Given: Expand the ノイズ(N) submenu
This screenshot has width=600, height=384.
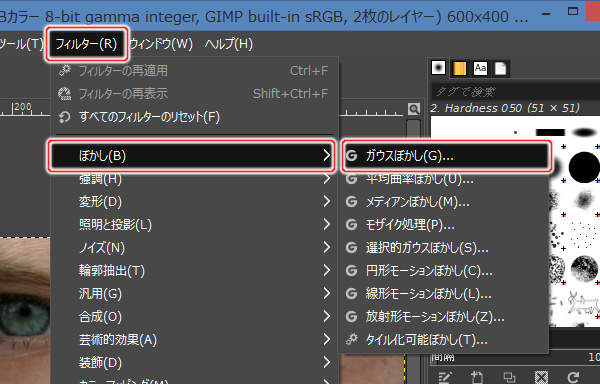Looking at the screenshot, I should (195, 248).
